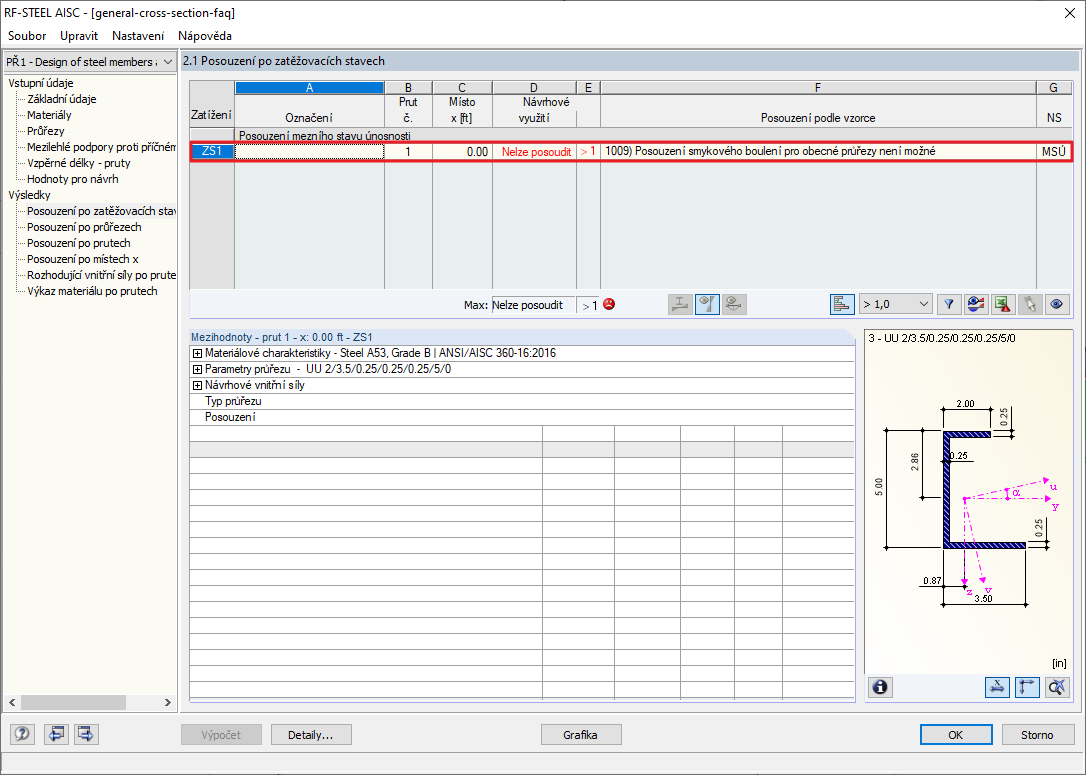Viewport: 1086px width, 775px height.
Task: Open the > 1,0 ratio filter dropdown
Action: tap(895, 304)
